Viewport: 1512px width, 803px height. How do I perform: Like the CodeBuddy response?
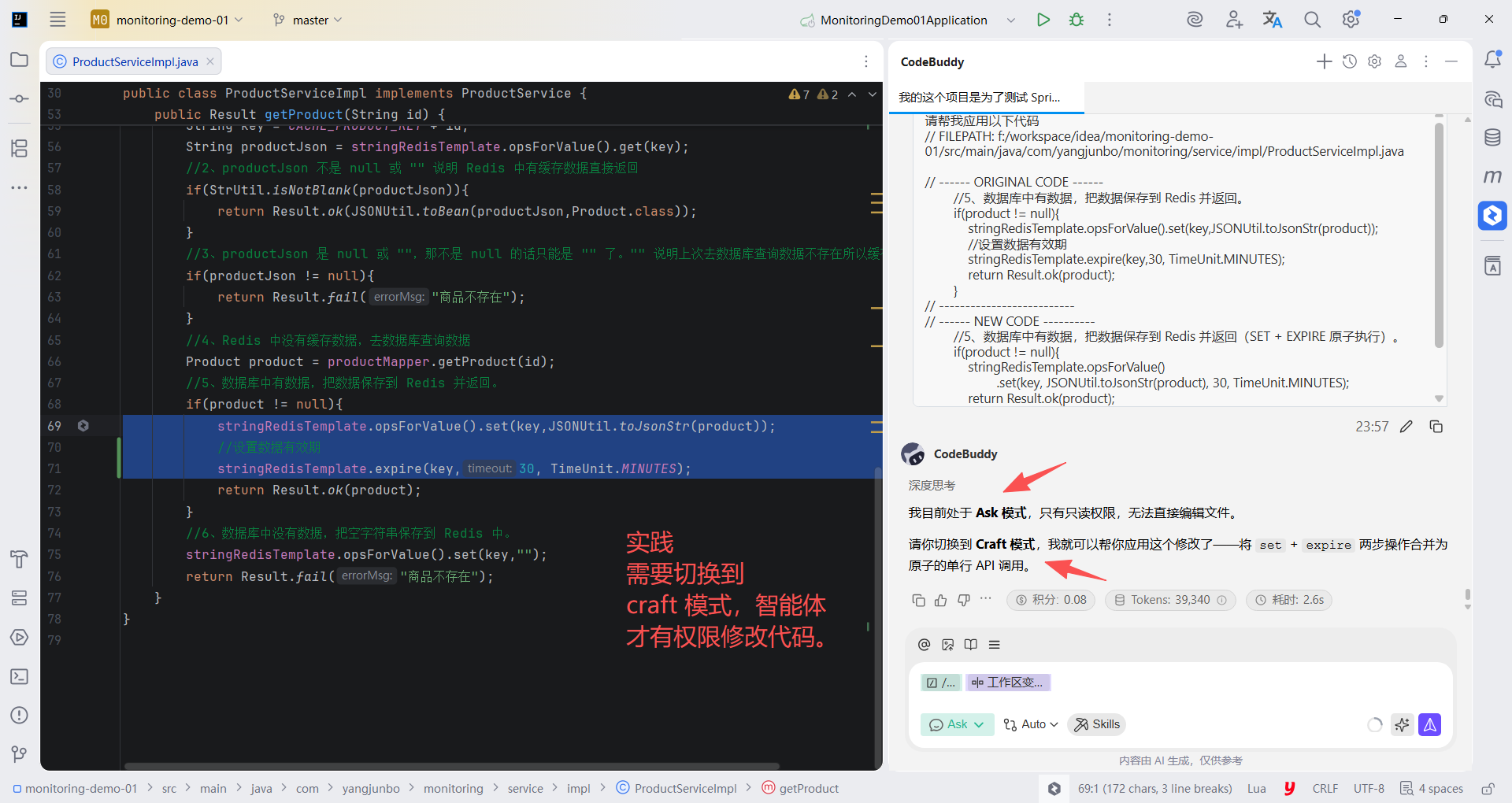tap(941, 601)
